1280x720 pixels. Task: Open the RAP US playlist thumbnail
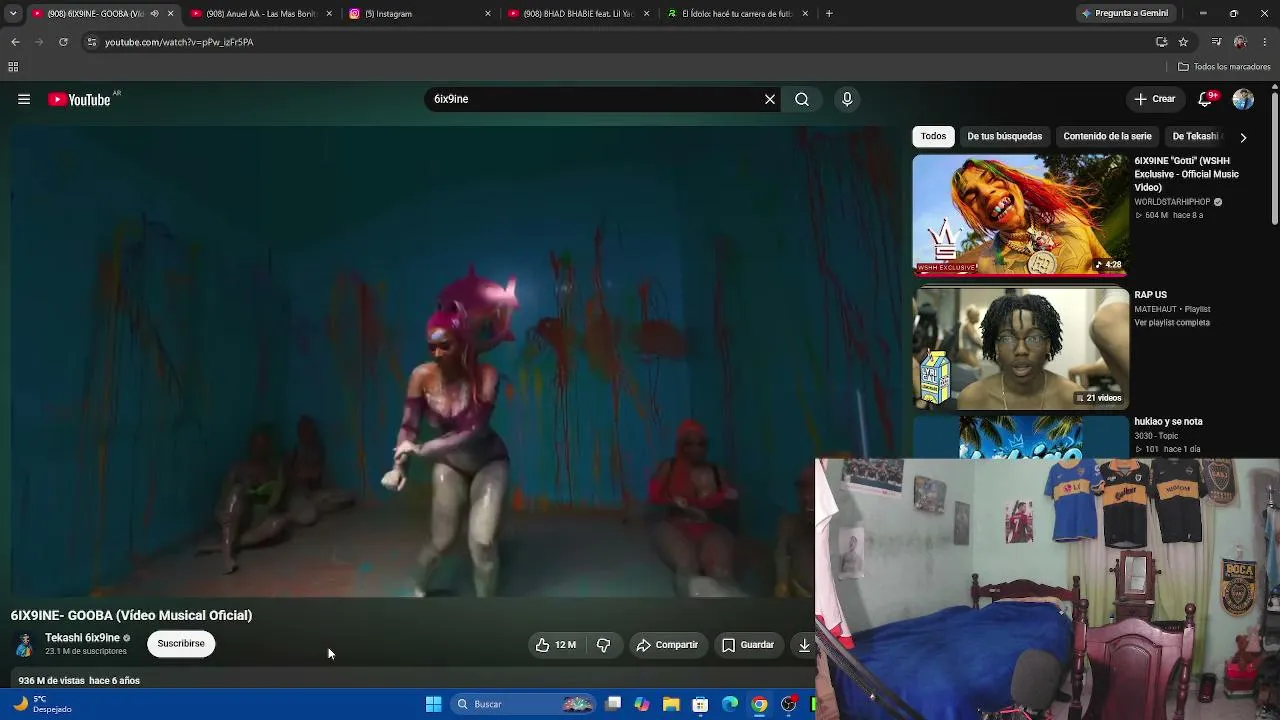(x=1020, y=349)
